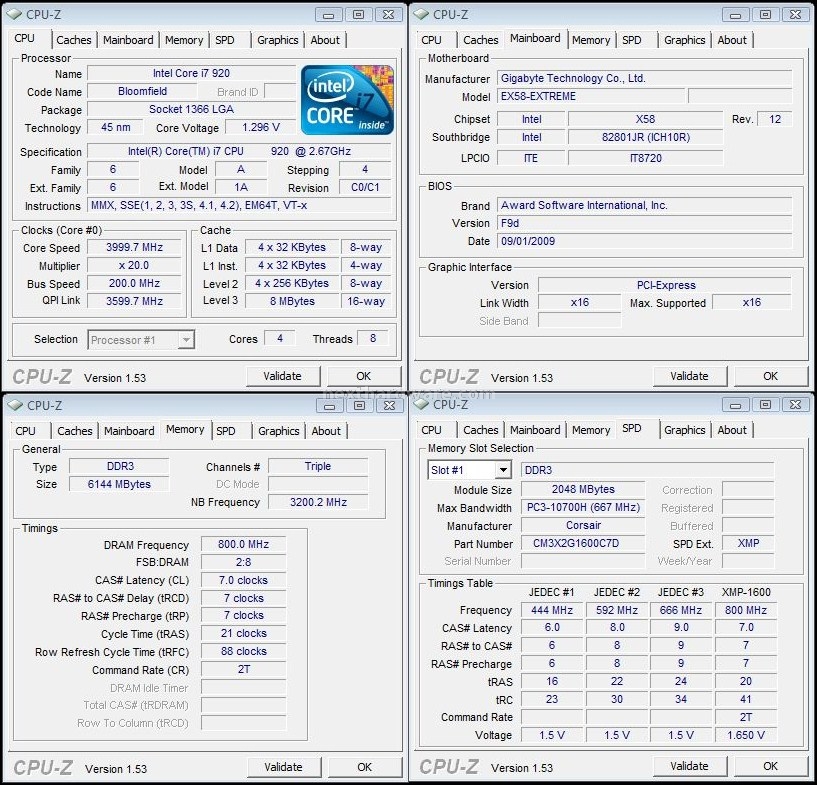Open SPD tab in the top-left CPU window
This screenshot has width=817, height=785.
(x=225, y=40)
